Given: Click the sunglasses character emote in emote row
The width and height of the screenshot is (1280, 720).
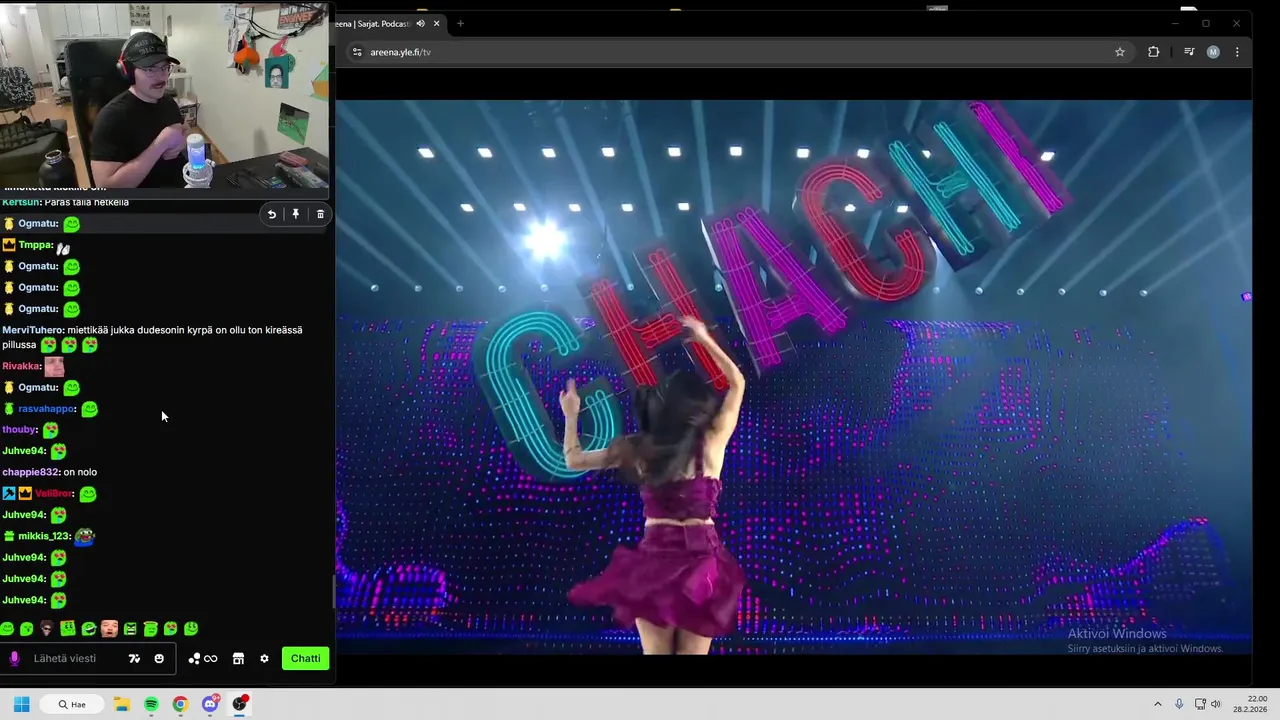Looking at the screenshot, I should [47, 628].
